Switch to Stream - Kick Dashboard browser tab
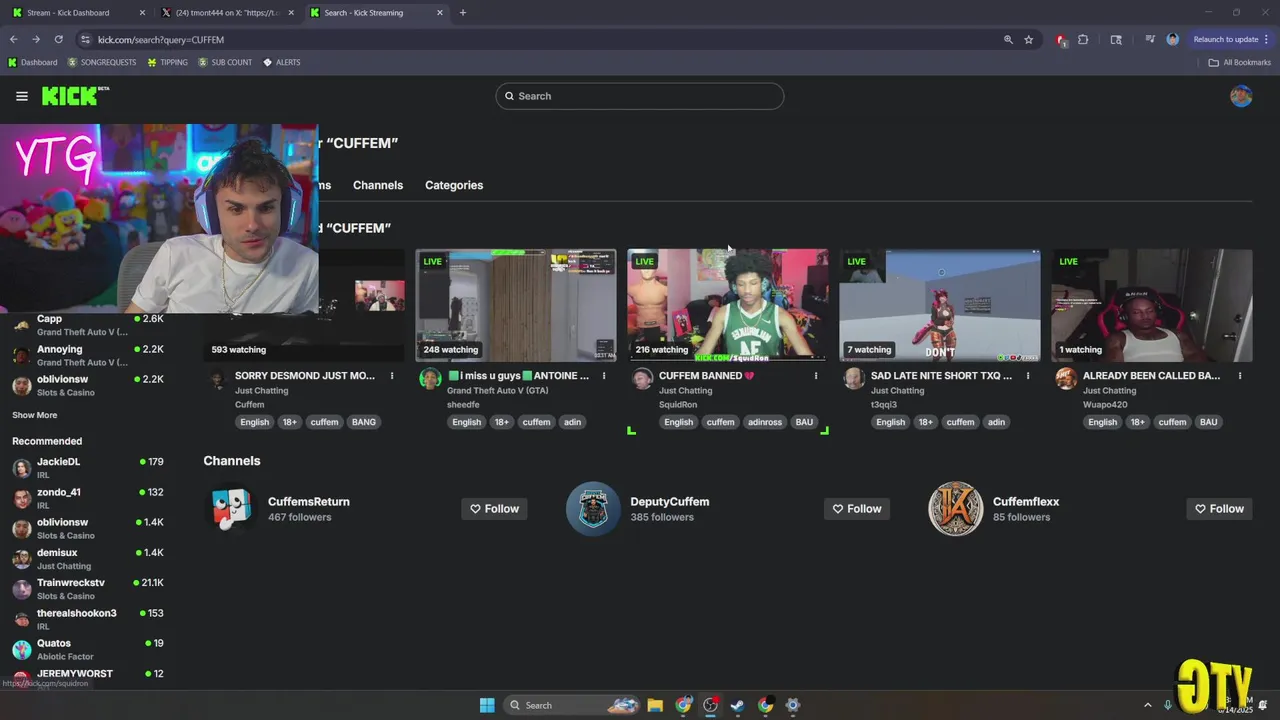Screen dimensions: 1280x720 pyautogui.click(x=77, y=13)
